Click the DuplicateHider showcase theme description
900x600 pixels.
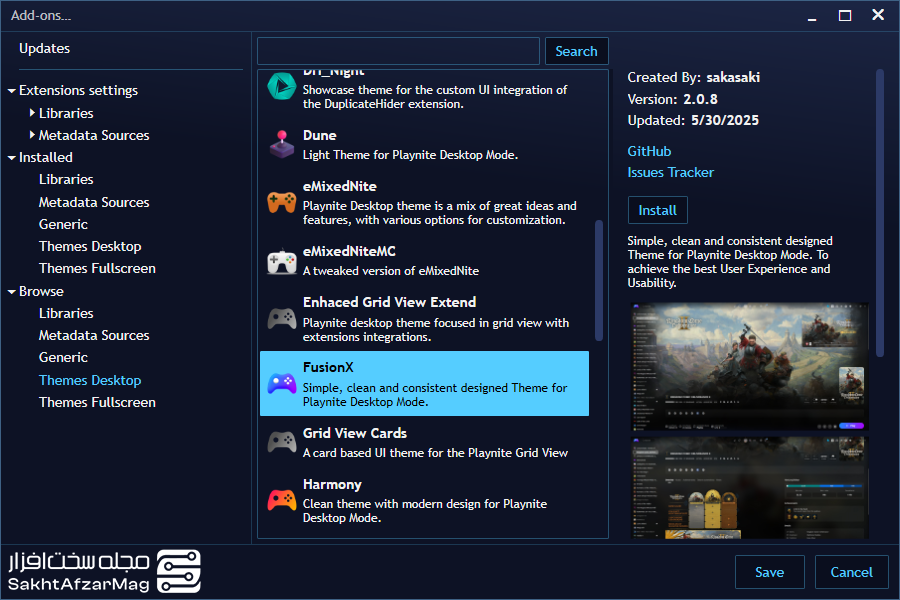click(x=435, y=97)
